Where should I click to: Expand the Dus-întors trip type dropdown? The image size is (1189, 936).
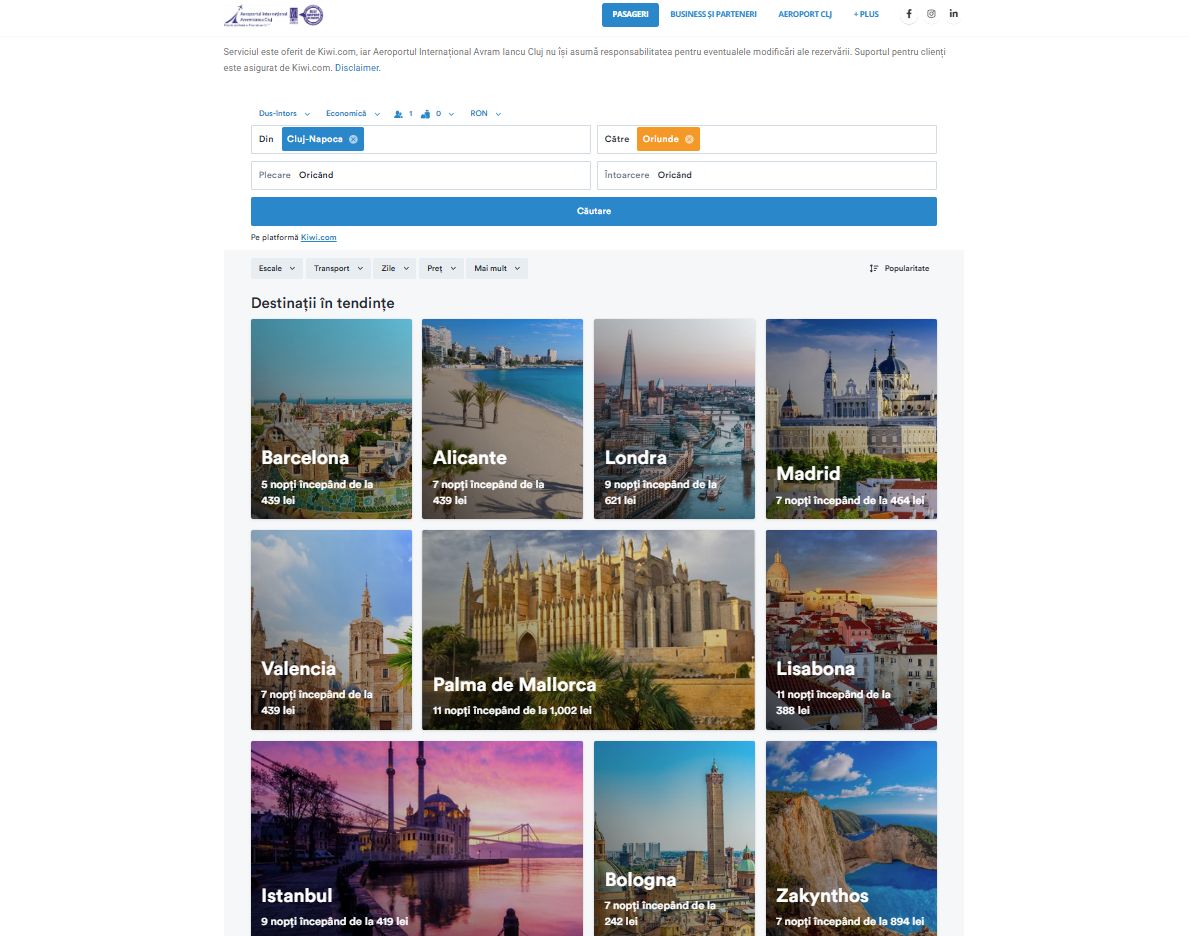(x=284, y=114)
